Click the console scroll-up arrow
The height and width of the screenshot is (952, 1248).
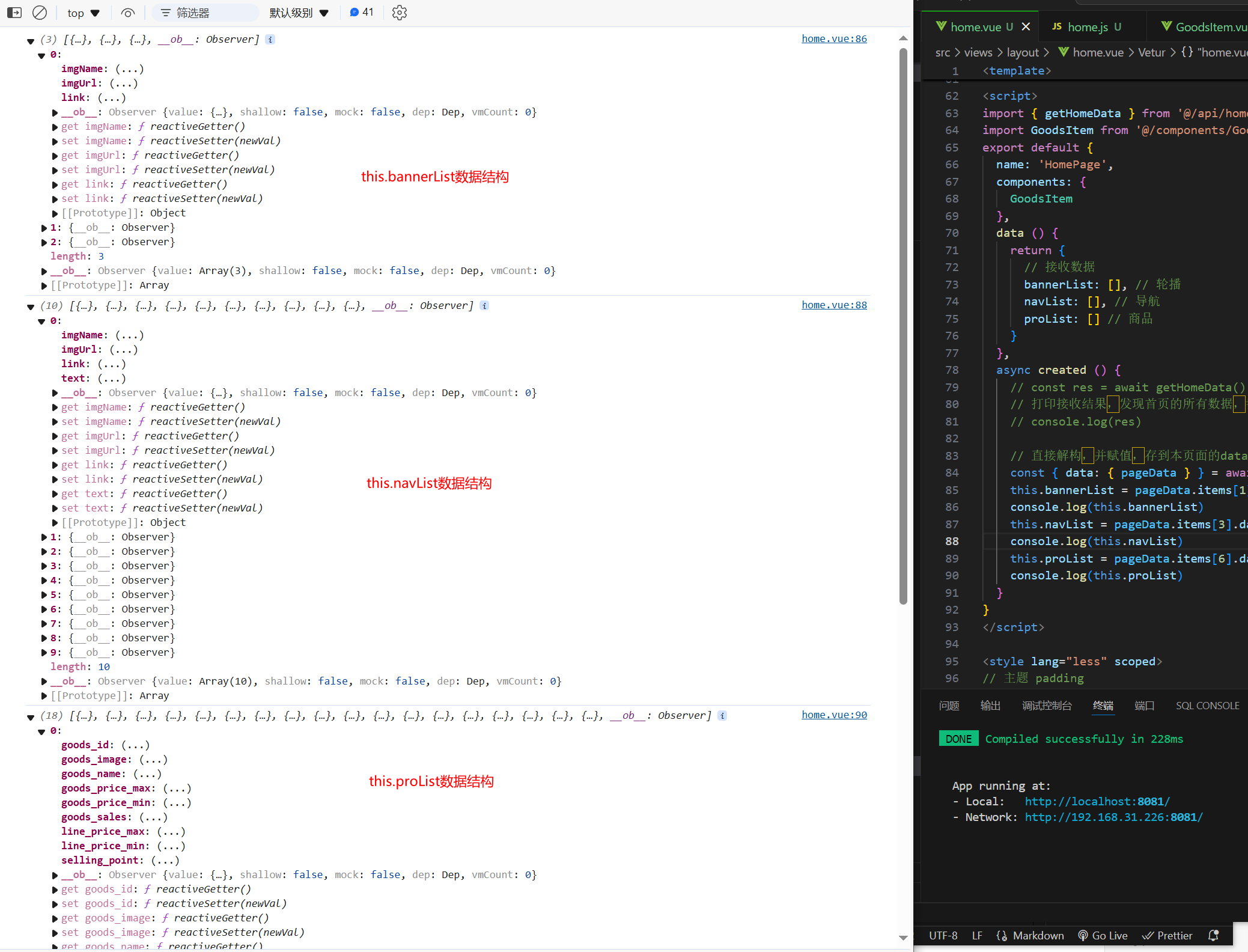point(903,38)
